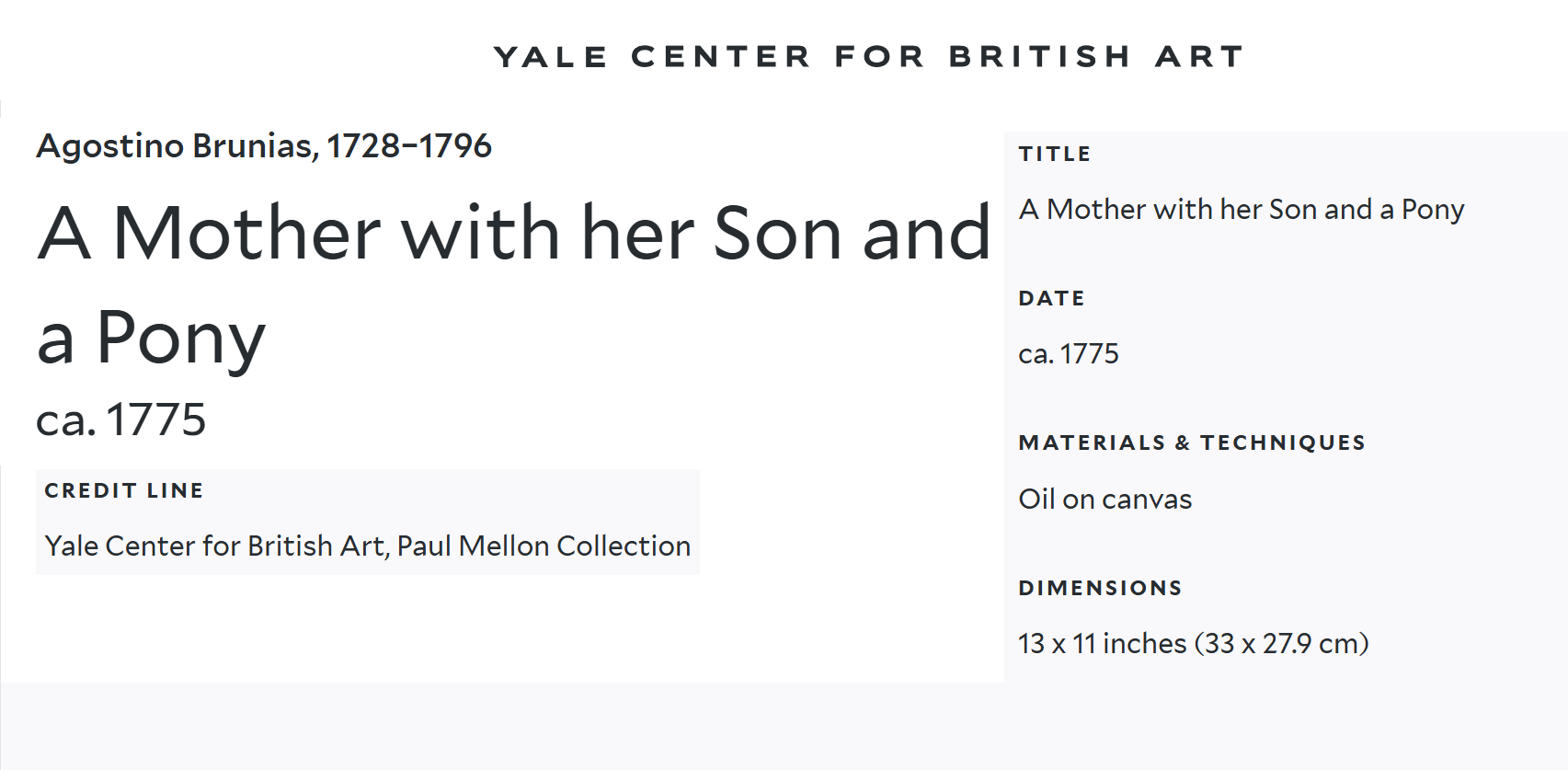
Task: Click the artist's life dates 1728–1796
Action: (409, 146)
